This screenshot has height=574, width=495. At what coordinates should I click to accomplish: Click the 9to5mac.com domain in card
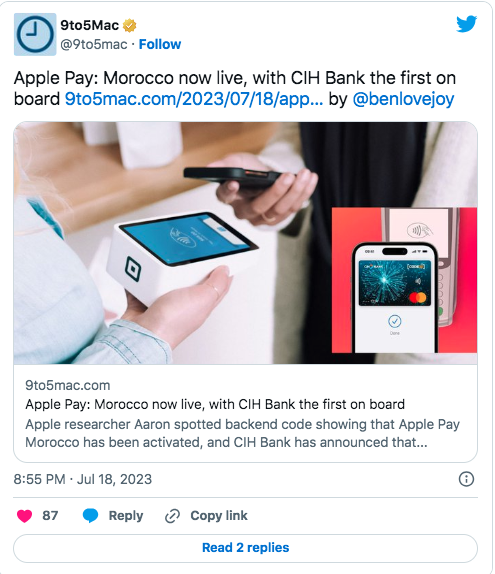(68, 385)
